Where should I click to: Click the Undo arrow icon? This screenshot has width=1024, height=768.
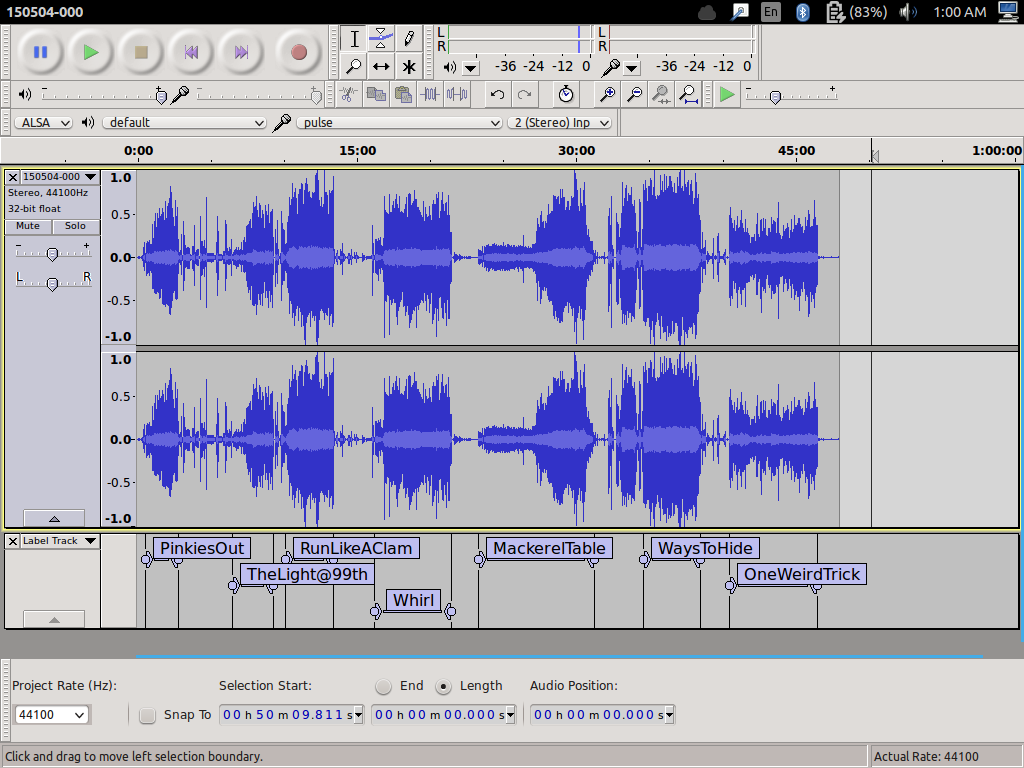coord(497,94)
